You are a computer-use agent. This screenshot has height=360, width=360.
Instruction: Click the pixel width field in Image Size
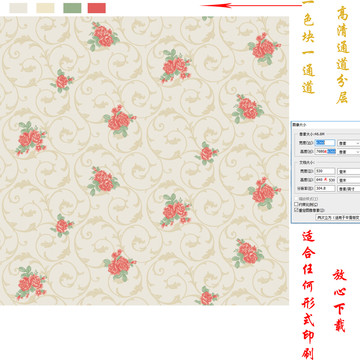[x=325, y=143]
